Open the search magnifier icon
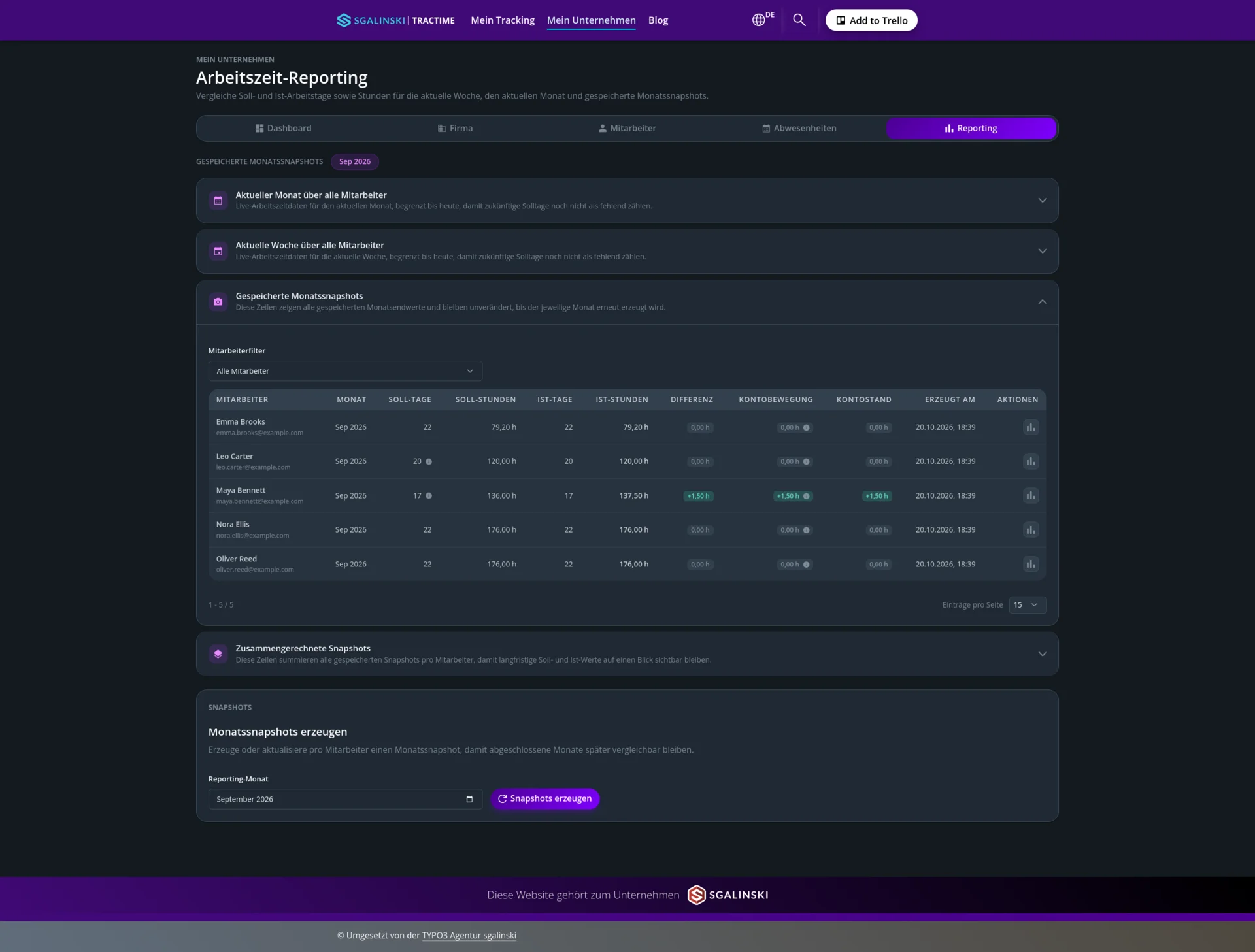The height and width of the screenshot is (952, 1255). click(x=799, y=20)
